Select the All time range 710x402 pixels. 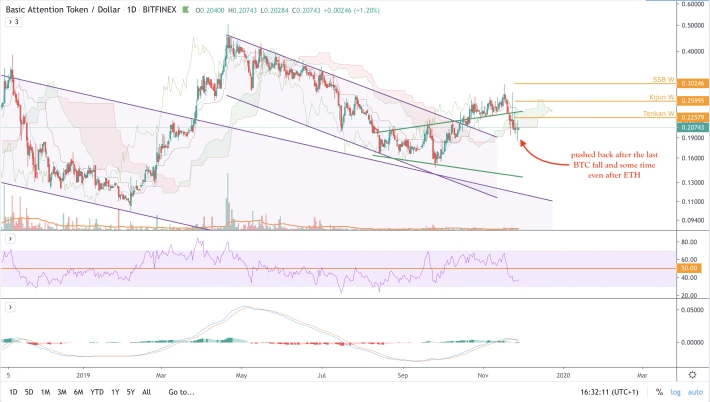pyautogui.click(x=146, y=392)
